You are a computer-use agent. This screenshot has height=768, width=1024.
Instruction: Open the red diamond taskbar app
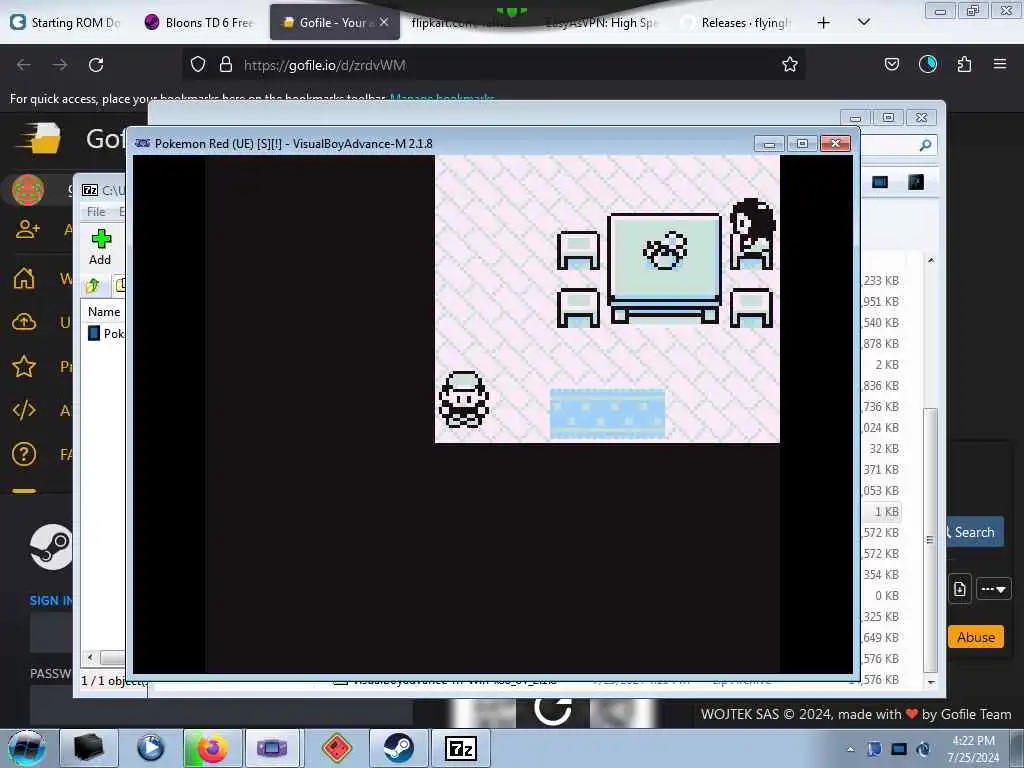pyautogui.click(x=336, y=748)
